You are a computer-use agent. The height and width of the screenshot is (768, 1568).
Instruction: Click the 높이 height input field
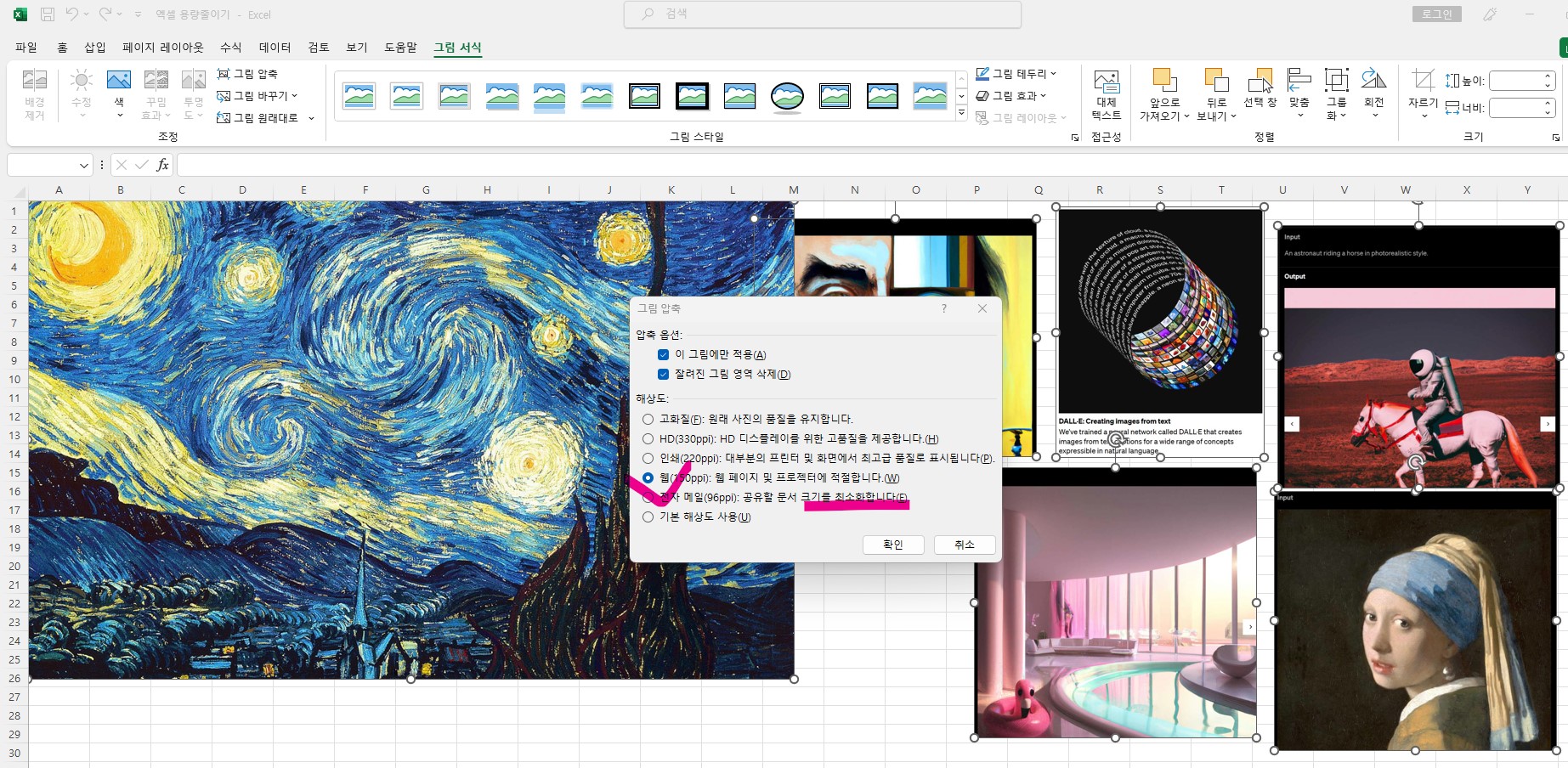tap(1515, 81)
